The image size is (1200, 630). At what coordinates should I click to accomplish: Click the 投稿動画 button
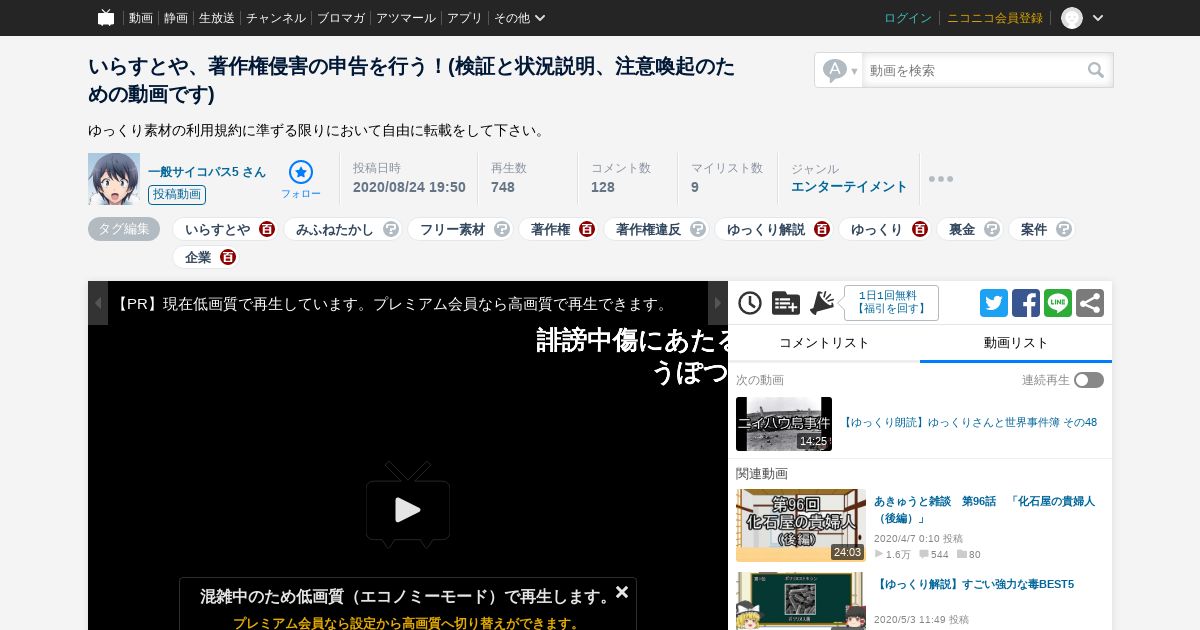(x=177, y=195)
